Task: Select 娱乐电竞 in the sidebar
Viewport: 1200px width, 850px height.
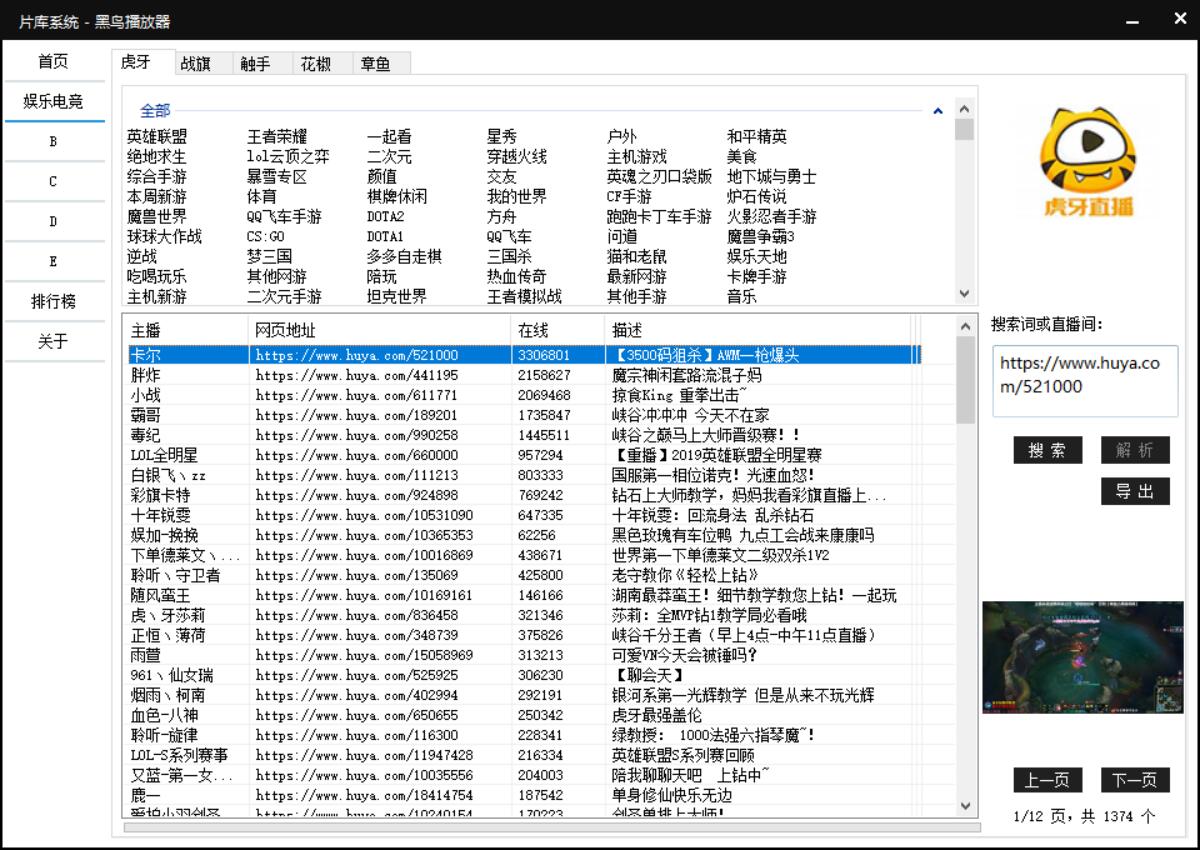Action: 54,101
